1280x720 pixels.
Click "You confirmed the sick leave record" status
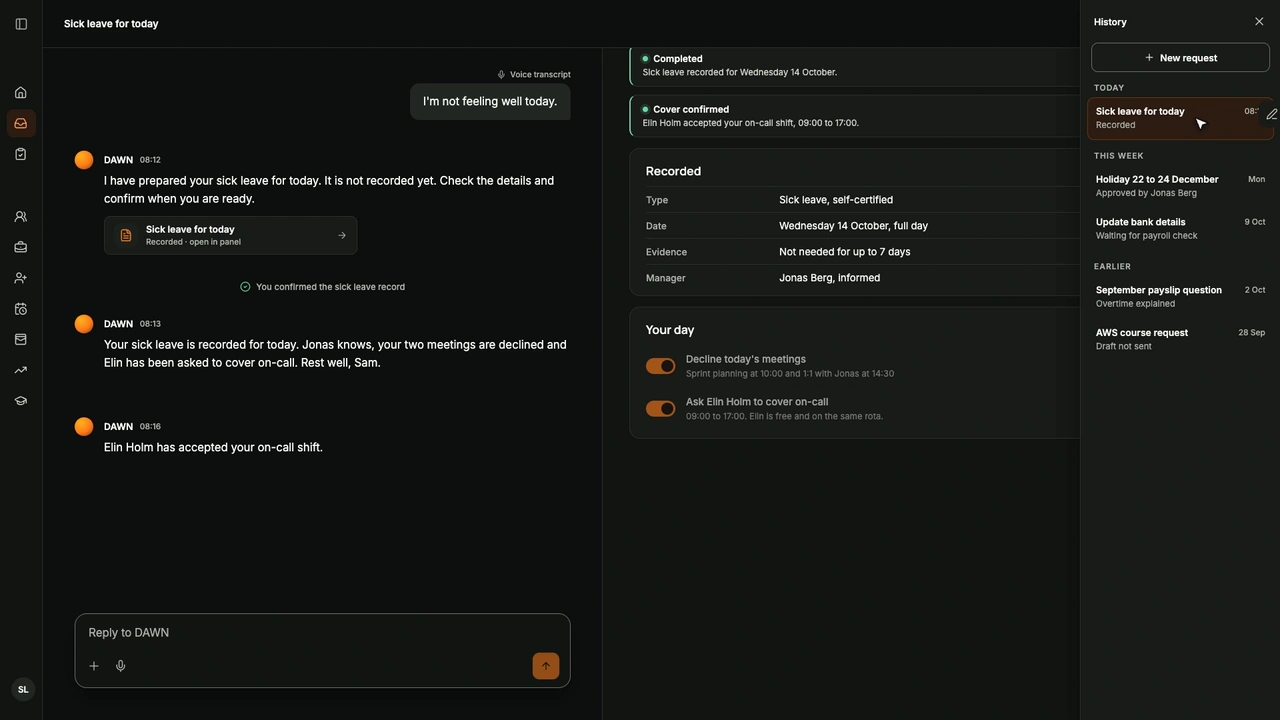click(x=323, y=287)
